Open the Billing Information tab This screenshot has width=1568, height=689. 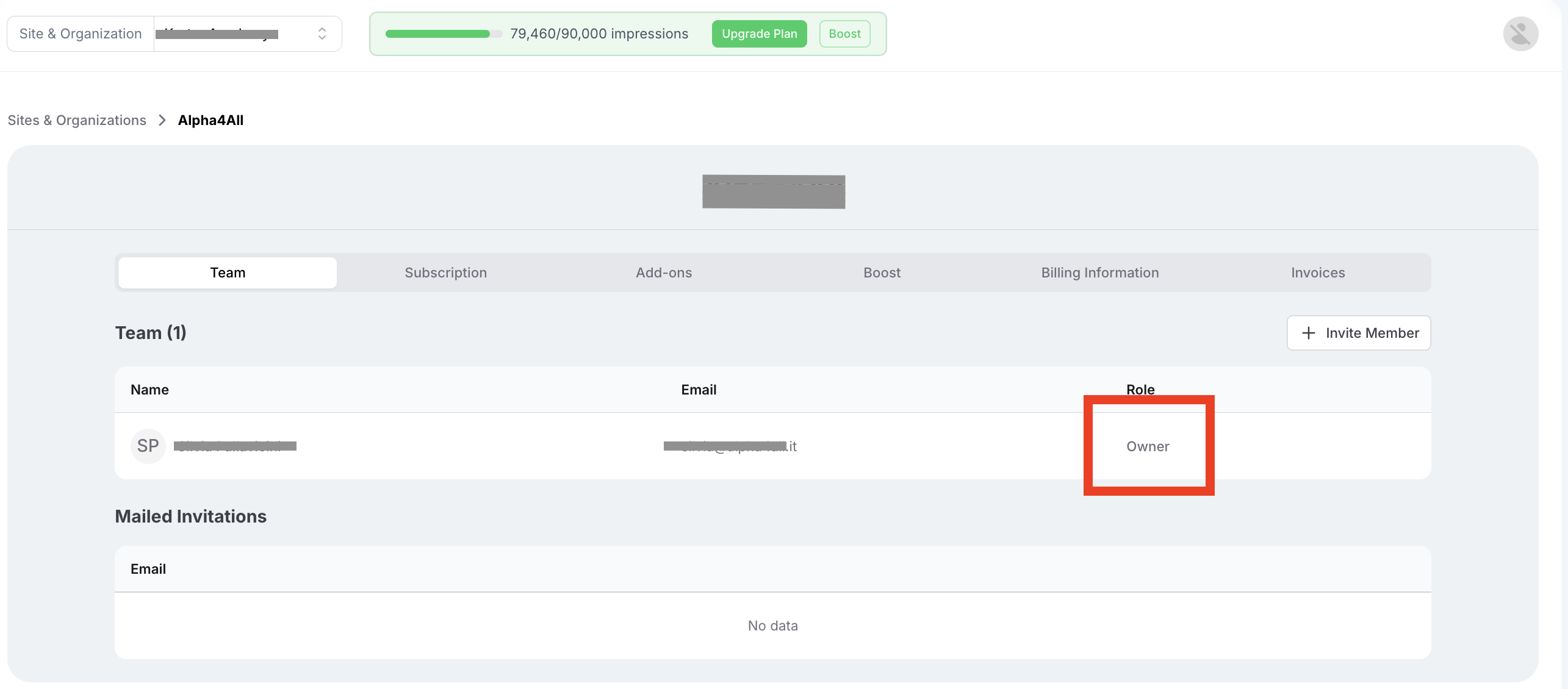(1099, 273)
